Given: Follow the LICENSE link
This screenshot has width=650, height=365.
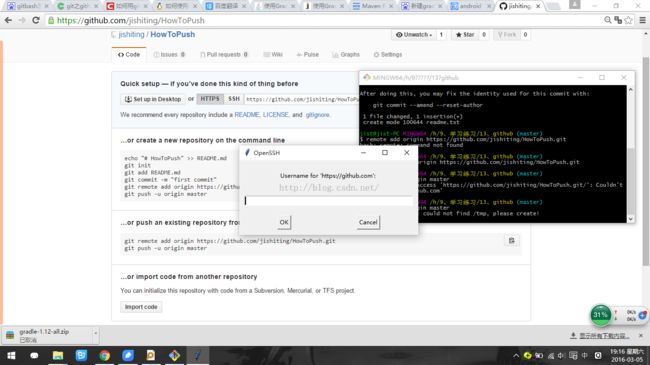Looking at the screenshot, I should click(275, 115).
